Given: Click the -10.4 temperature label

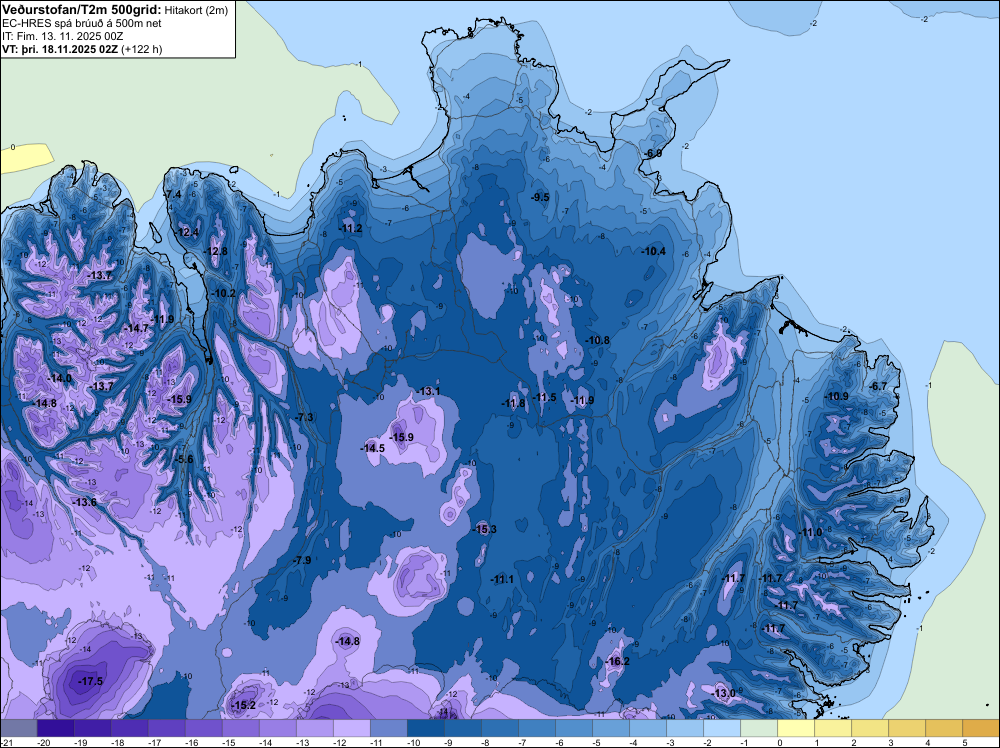Looking at the screenshot, I should [653, 251].
